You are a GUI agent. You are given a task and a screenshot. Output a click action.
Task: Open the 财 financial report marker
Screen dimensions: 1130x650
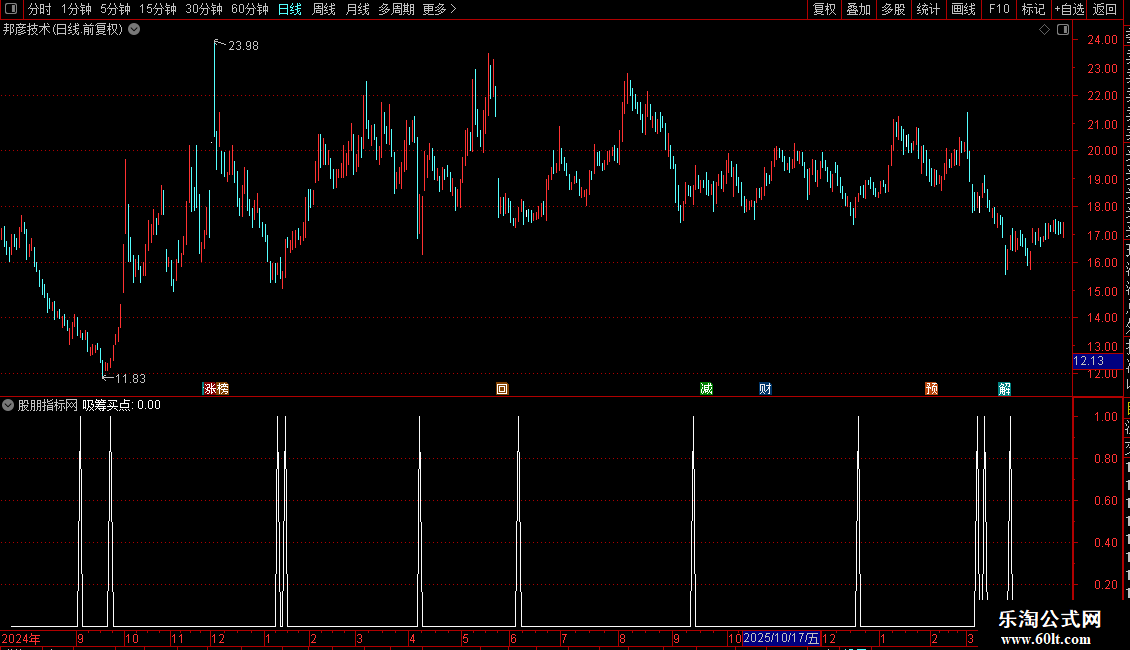(x=765, y=389)
